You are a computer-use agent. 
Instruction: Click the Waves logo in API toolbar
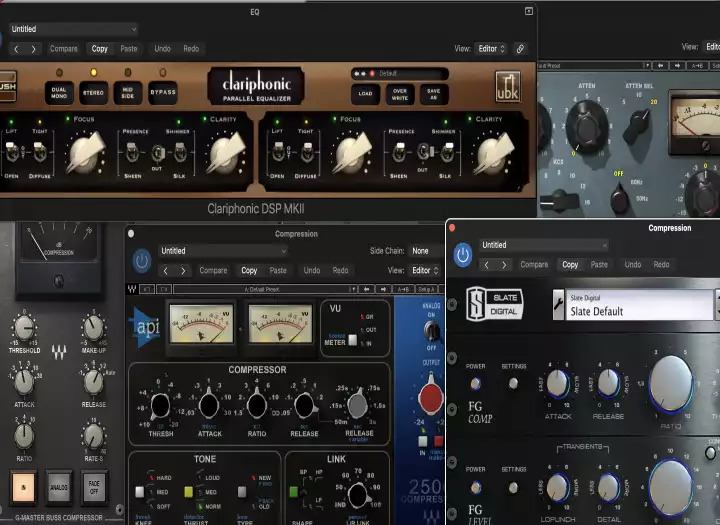[x=132, y=289]
